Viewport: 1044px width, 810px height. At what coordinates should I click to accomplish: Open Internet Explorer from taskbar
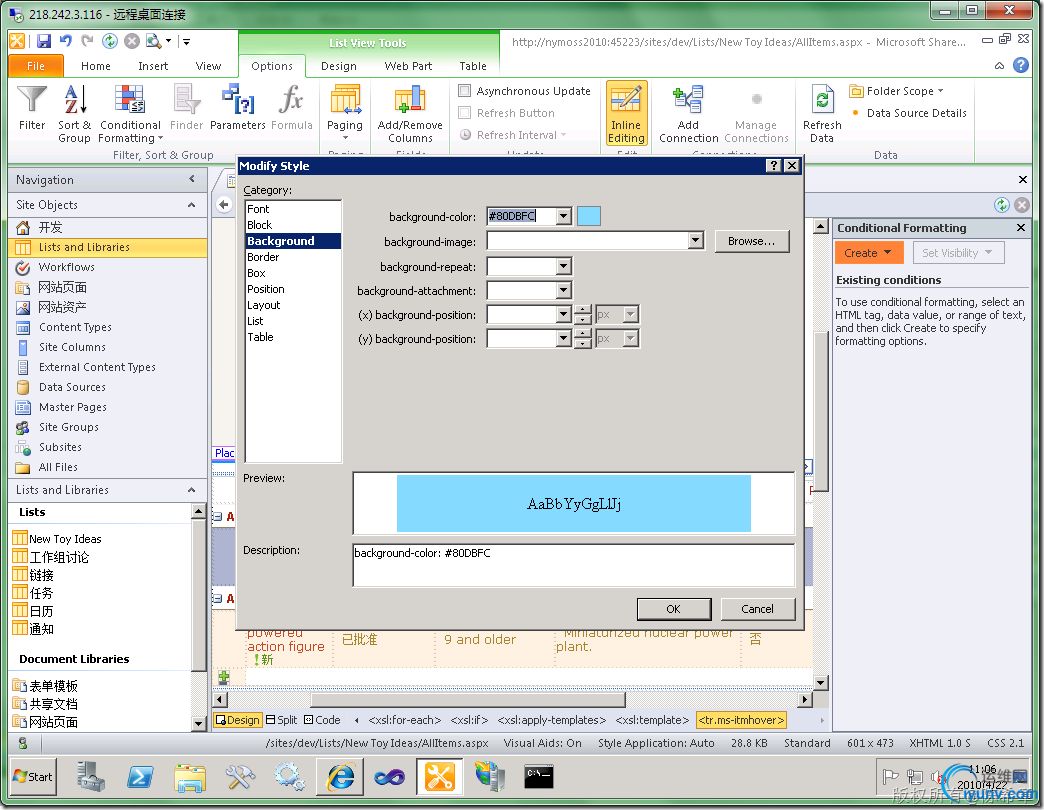341,777
